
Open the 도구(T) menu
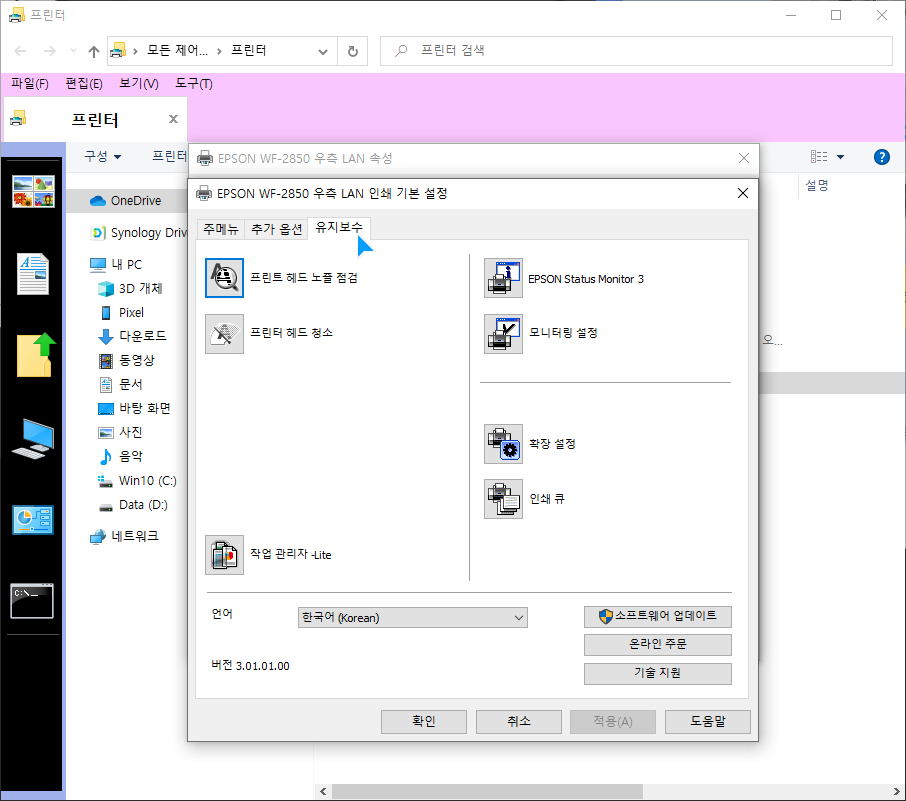point(194,84)
